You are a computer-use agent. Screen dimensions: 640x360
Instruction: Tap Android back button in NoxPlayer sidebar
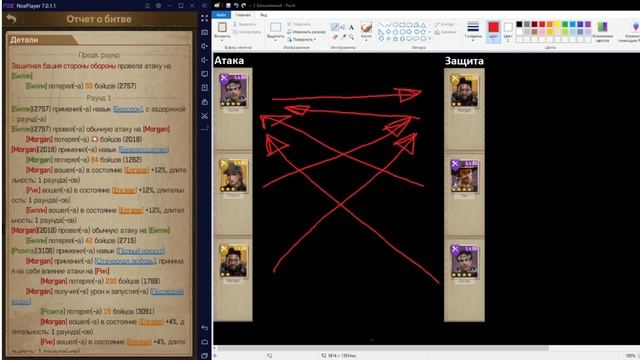click(204, 328)
